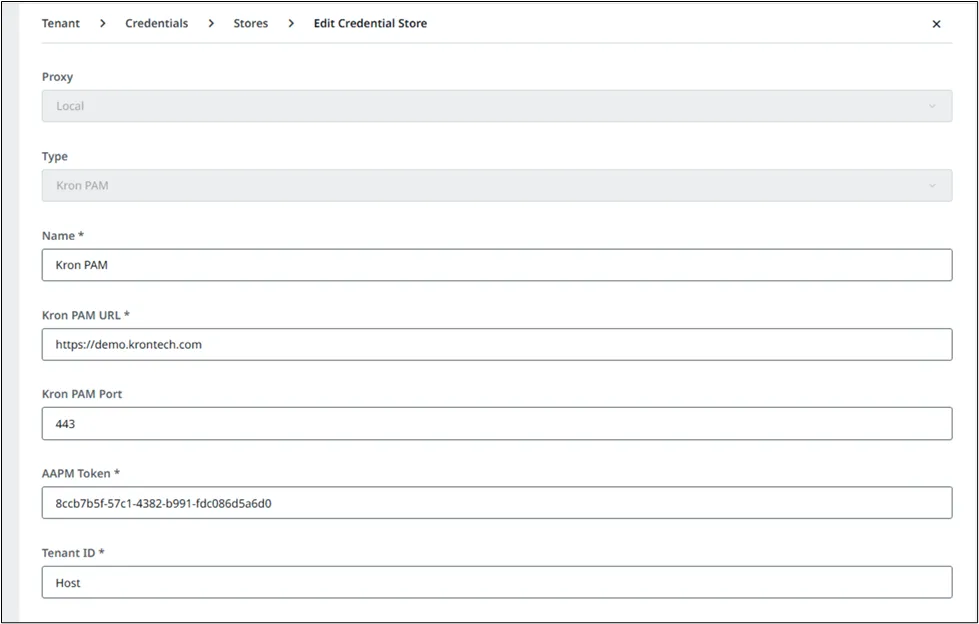Focus the Name input field
This screenshot has width=979, height=624.
[x=497, y=265]
